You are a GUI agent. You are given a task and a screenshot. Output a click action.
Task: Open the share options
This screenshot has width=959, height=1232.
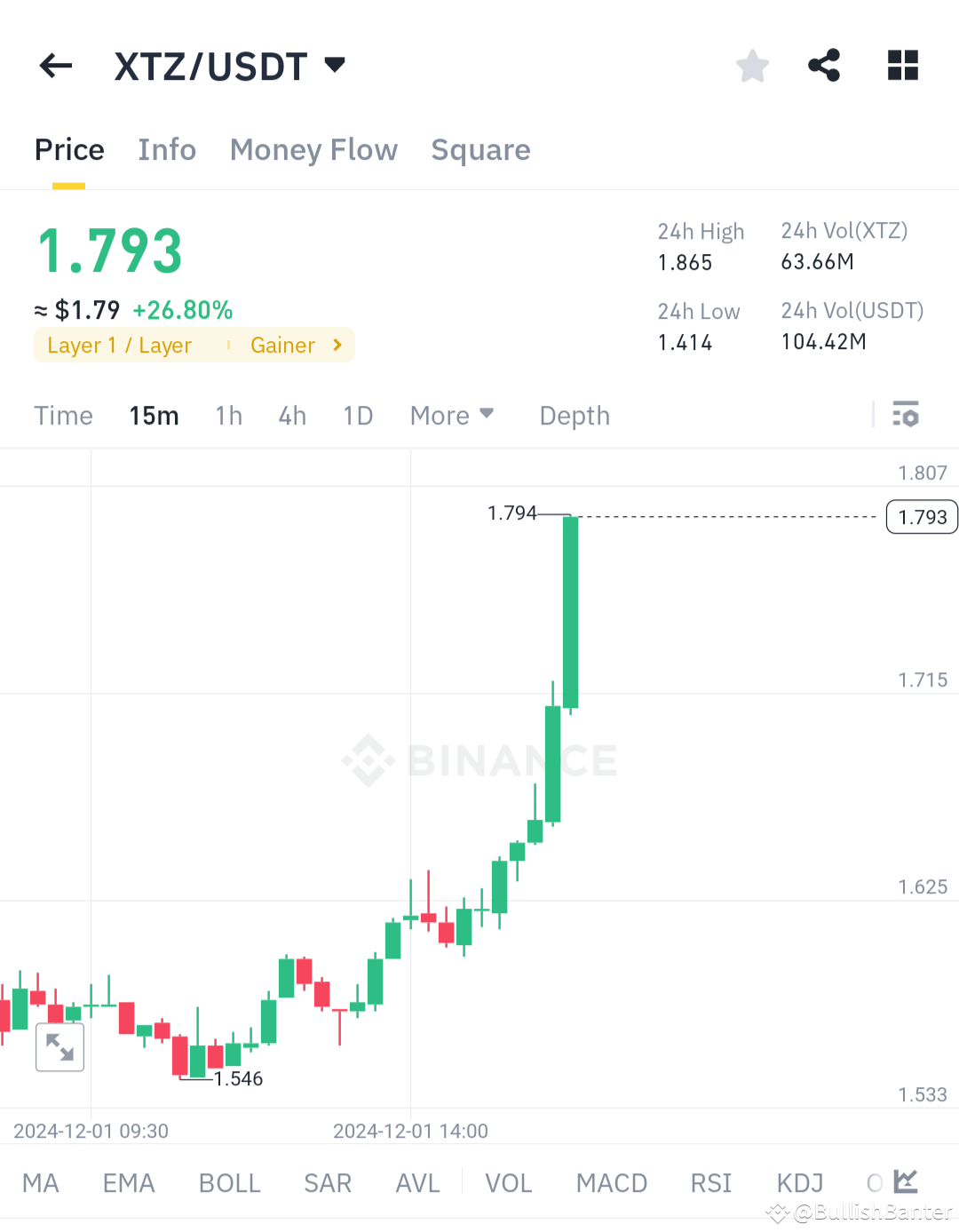[824, 65]
